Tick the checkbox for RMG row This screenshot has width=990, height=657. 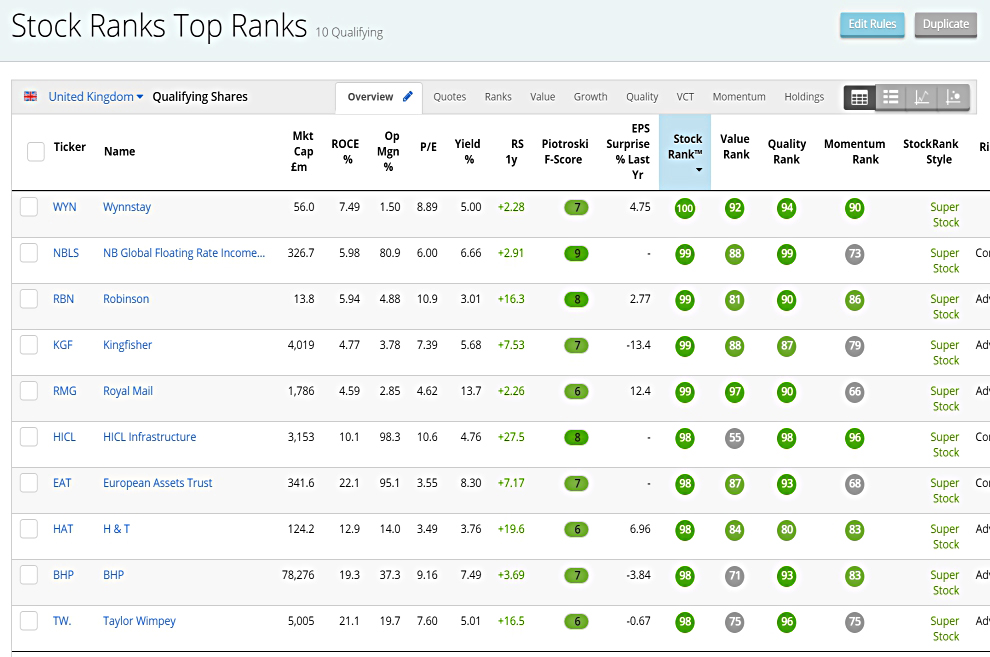pyautogui.click(x=29, y=391)
